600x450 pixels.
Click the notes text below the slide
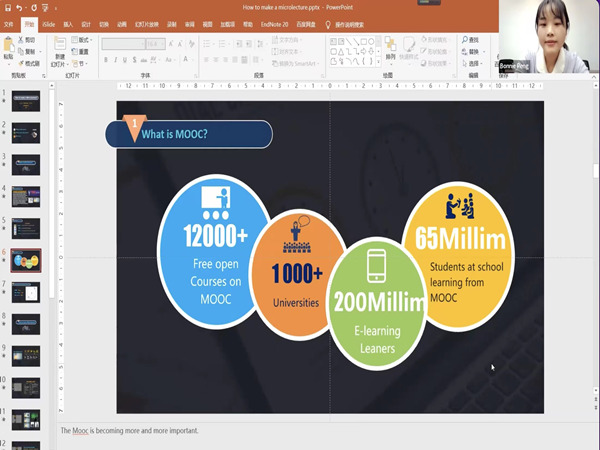(x=130, y=431)
